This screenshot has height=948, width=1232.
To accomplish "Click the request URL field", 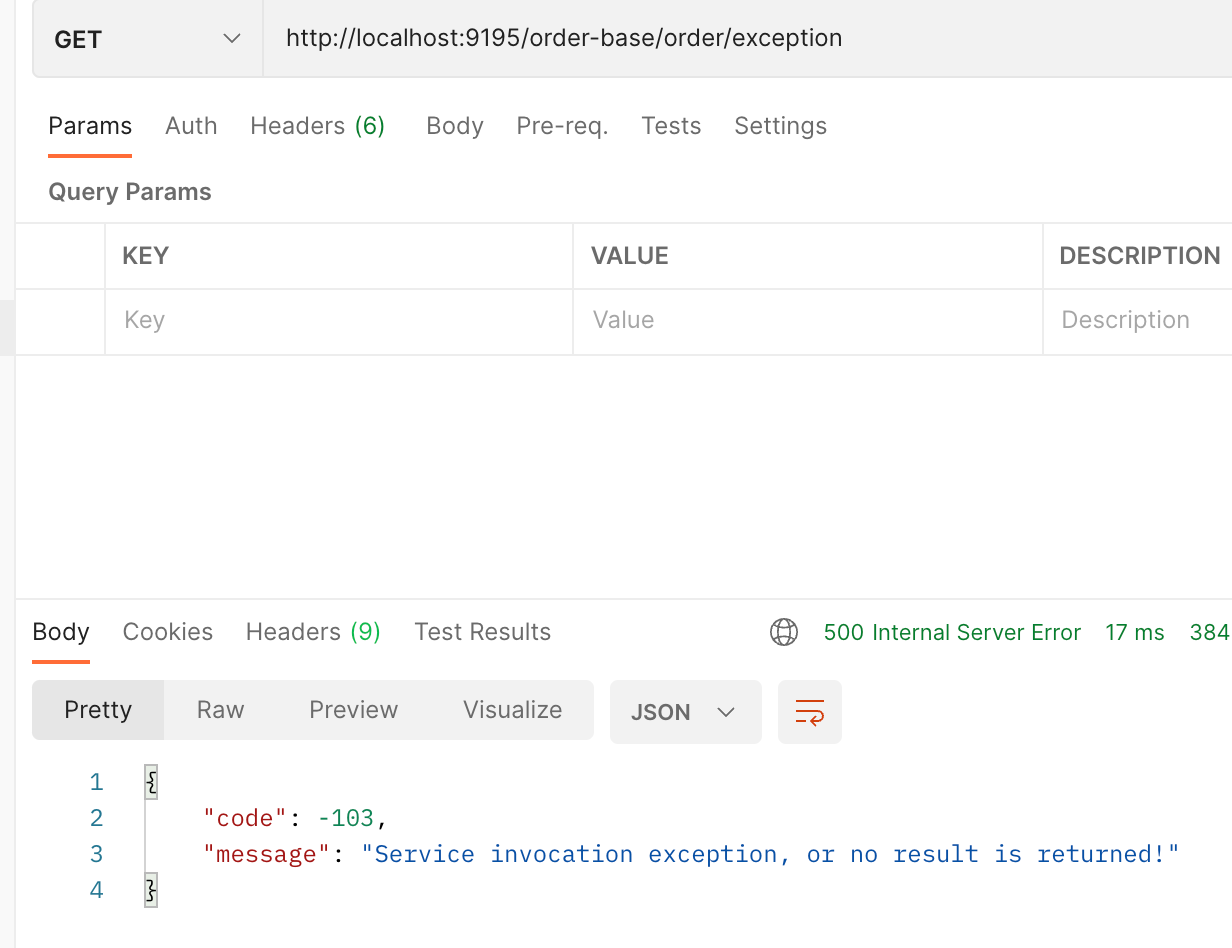I will (748, 39).
